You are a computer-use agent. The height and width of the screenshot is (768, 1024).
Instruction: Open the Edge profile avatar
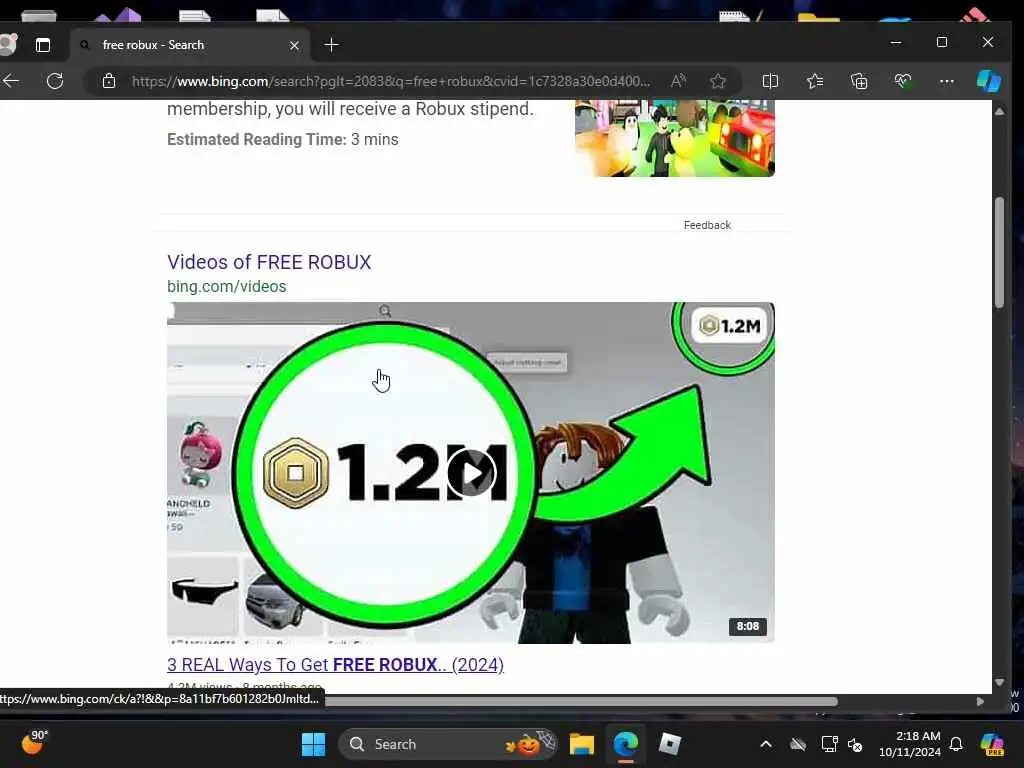(x=8, y=44)
